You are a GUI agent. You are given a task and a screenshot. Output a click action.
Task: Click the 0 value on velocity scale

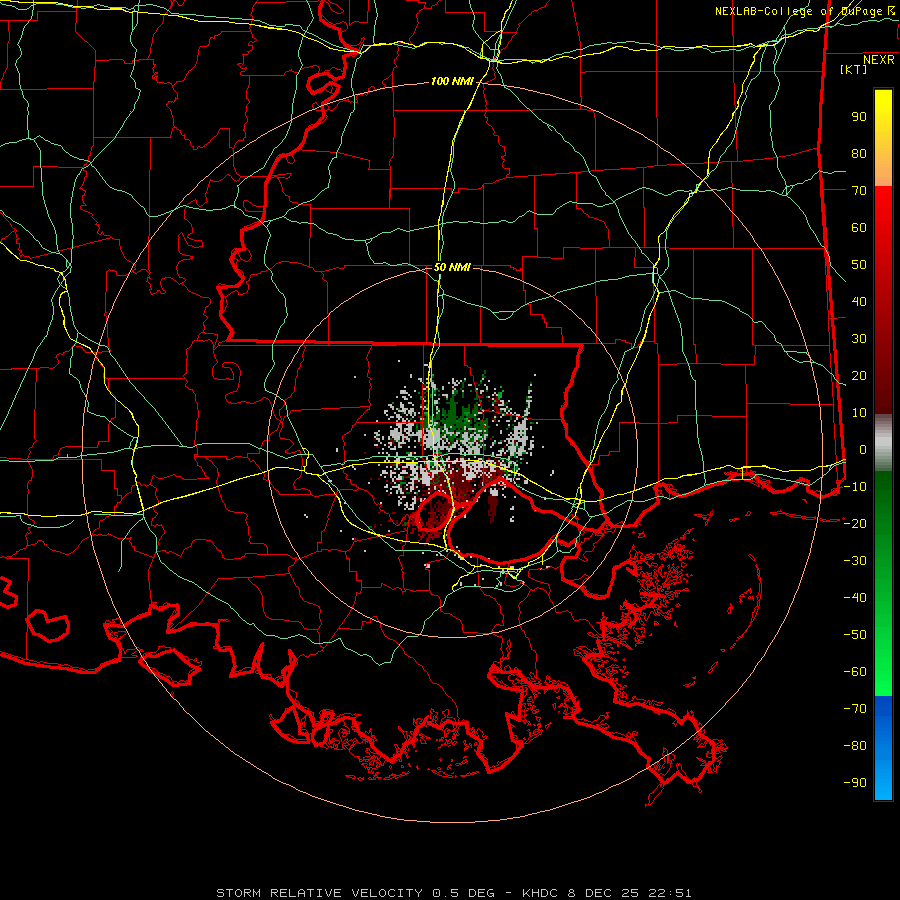coord(863,450)
